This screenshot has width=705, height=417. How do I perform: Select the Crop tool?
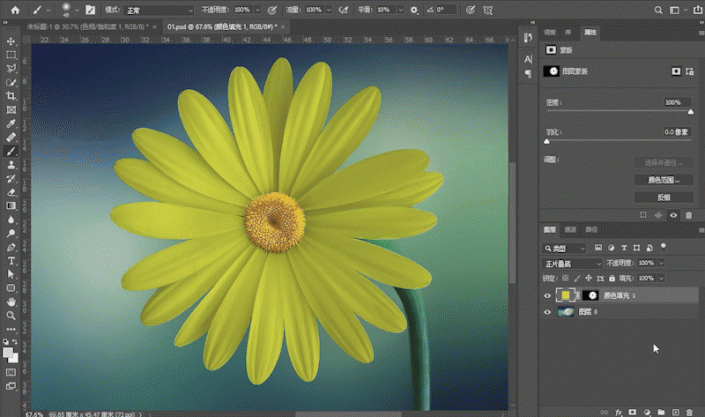point(10,96)
